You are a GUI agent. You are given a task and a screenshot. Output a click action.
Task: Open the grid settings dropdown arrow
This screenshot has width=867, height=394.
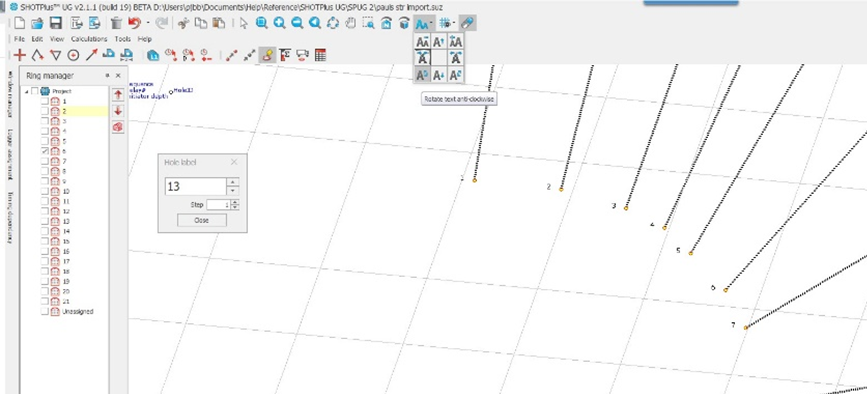[454, 23]
